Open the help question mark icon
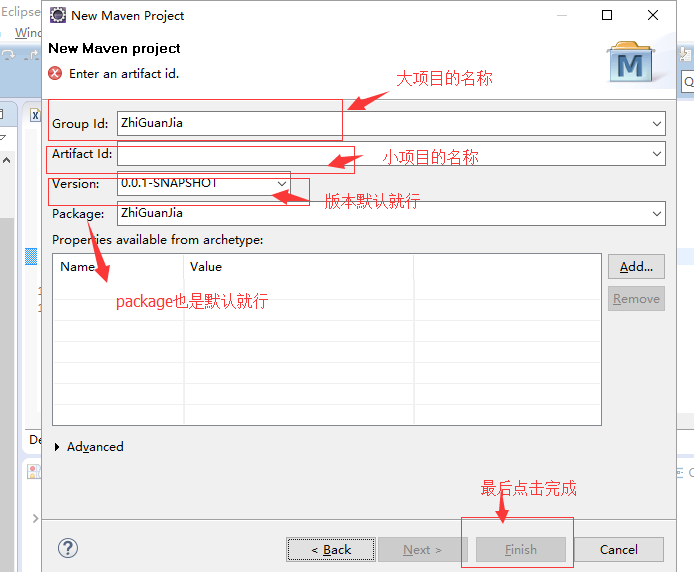Viewport: 694px width, 572px height. tap(68, 548)
